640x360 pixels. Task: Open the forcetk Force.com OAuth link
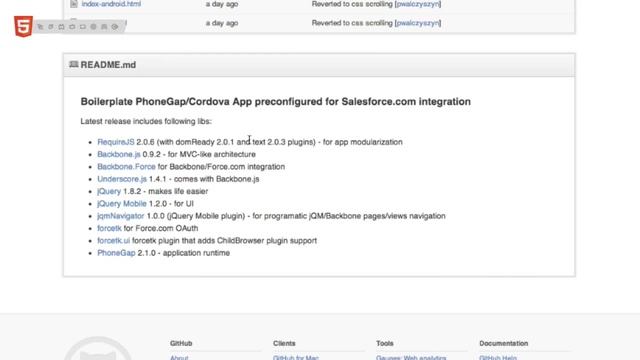[109, 228]
